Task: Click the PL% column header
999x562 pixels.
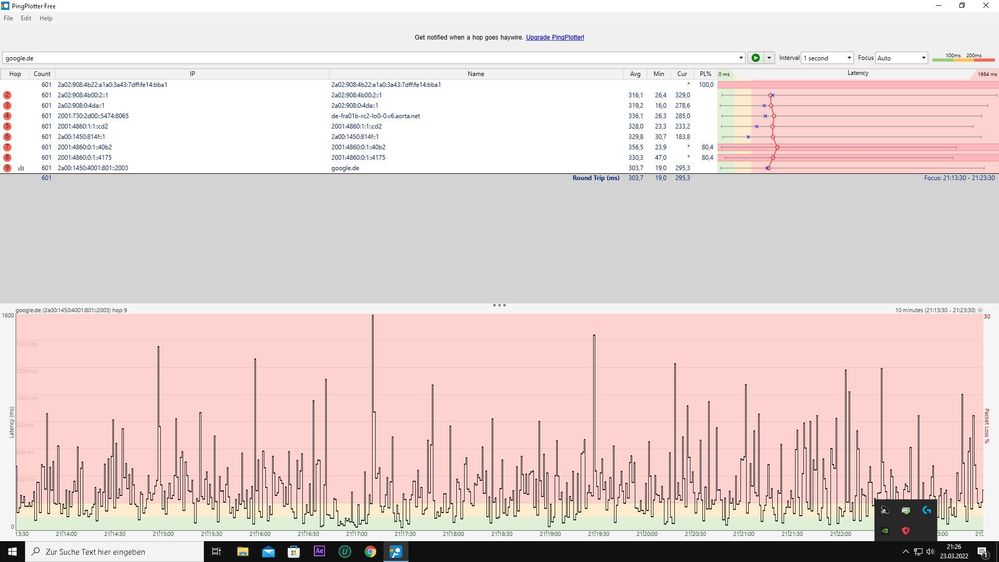Action: [705, 74]
